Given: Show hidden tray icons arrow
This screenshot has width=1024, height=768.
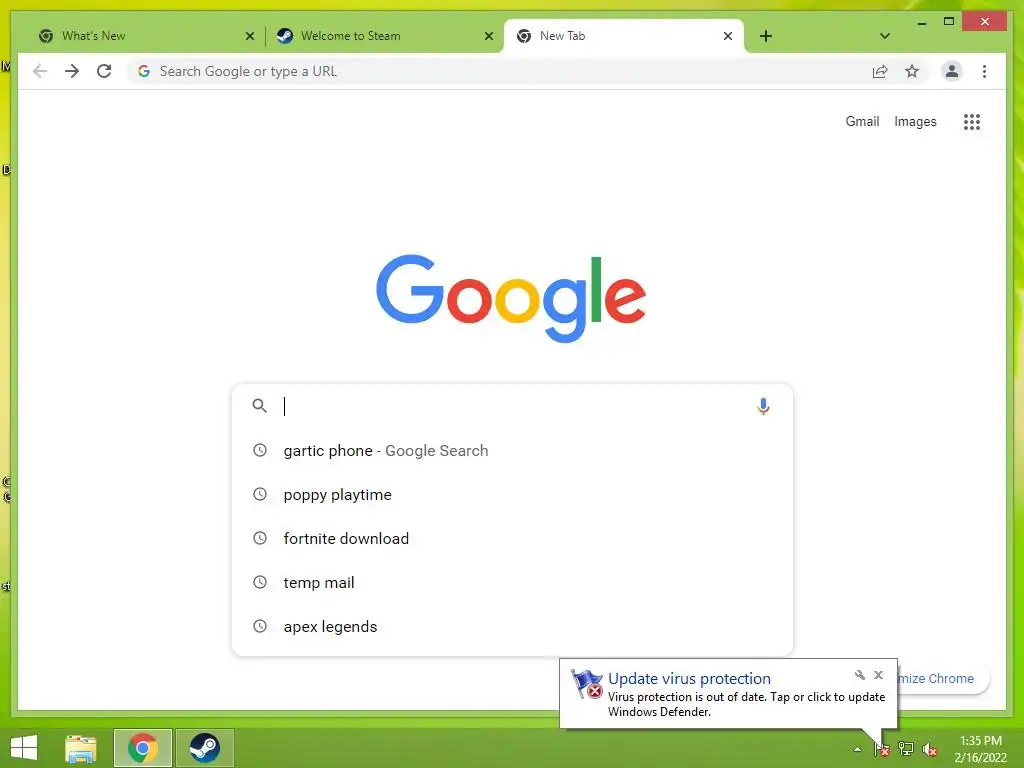Looking at the screenshot, I should coord(857,749).
